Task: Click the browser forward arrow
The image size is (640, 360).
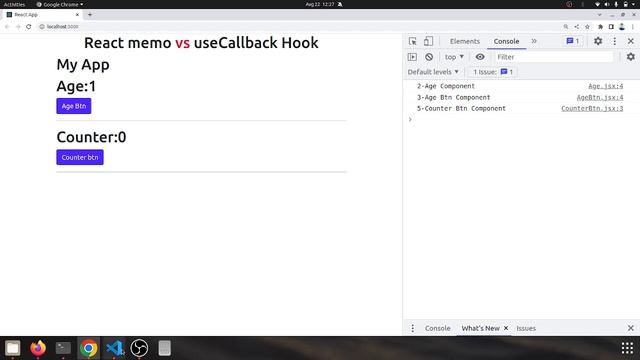Action: point(18,27)
